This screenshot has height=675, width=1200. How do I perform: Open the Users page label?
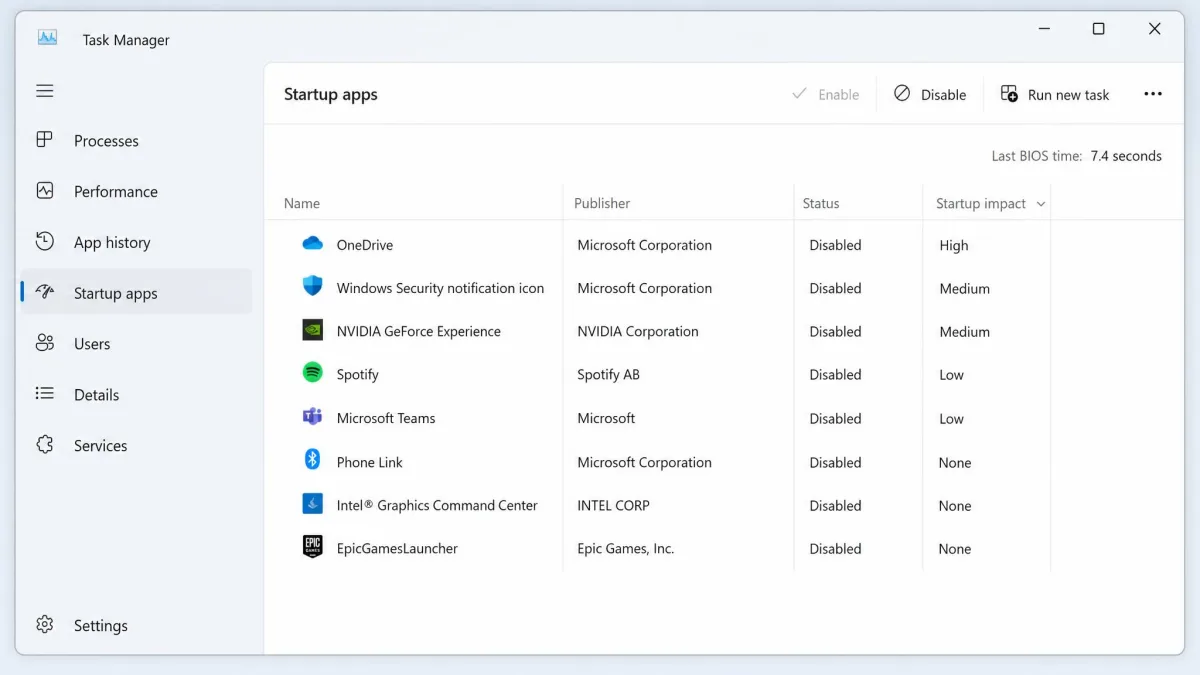coord(92,344)
